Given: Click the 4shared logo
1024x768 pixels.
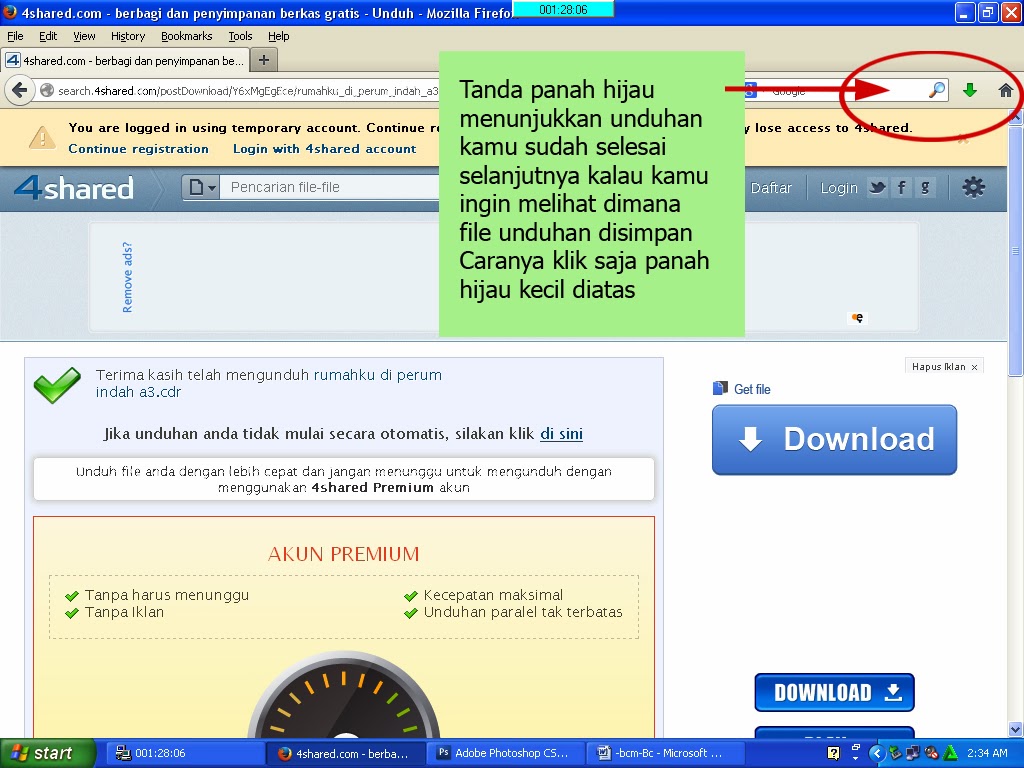Looking at the screenshot, I should (74, 187).
